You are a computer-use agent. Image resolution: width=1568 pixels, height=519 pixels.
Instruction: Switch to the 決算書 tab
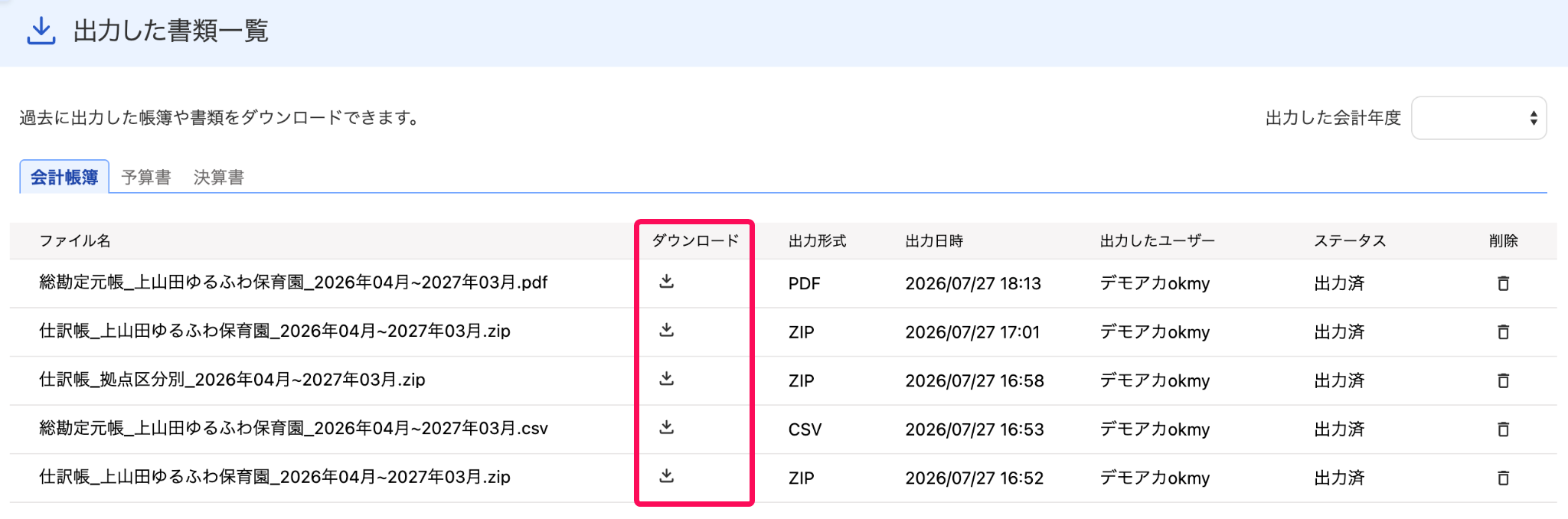click(219, 178)
